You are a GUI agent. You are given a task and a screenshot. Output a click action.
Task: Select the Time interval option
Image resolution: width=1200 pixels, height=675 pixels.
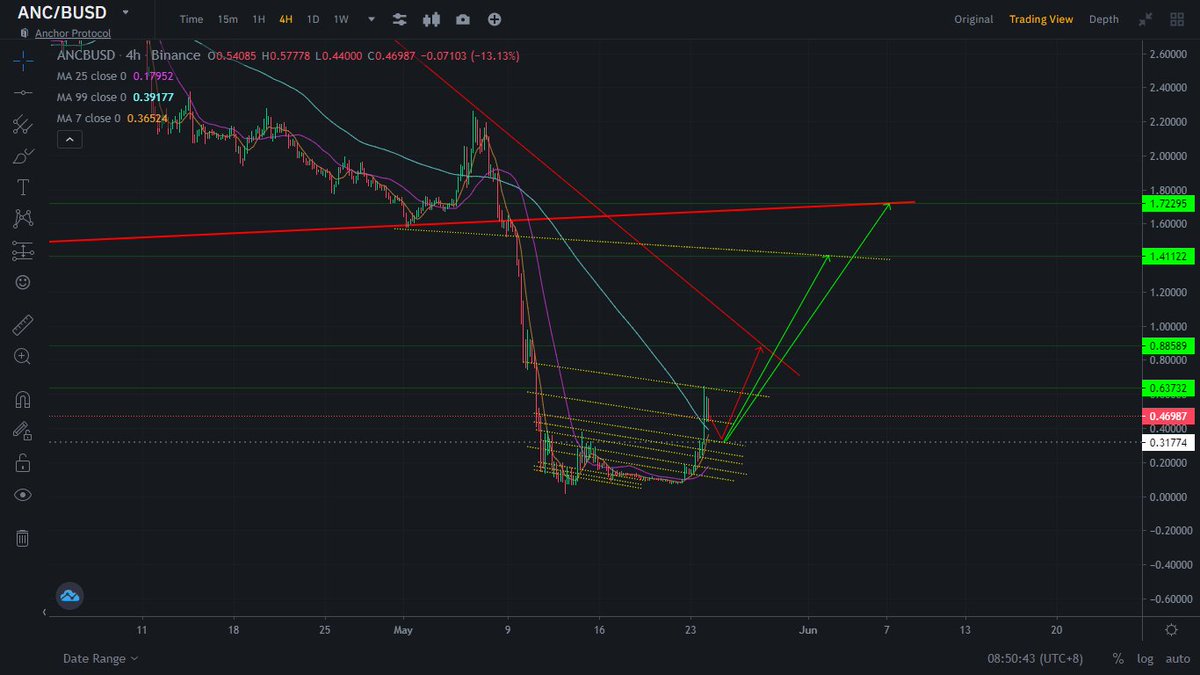(x=191, y=19)
